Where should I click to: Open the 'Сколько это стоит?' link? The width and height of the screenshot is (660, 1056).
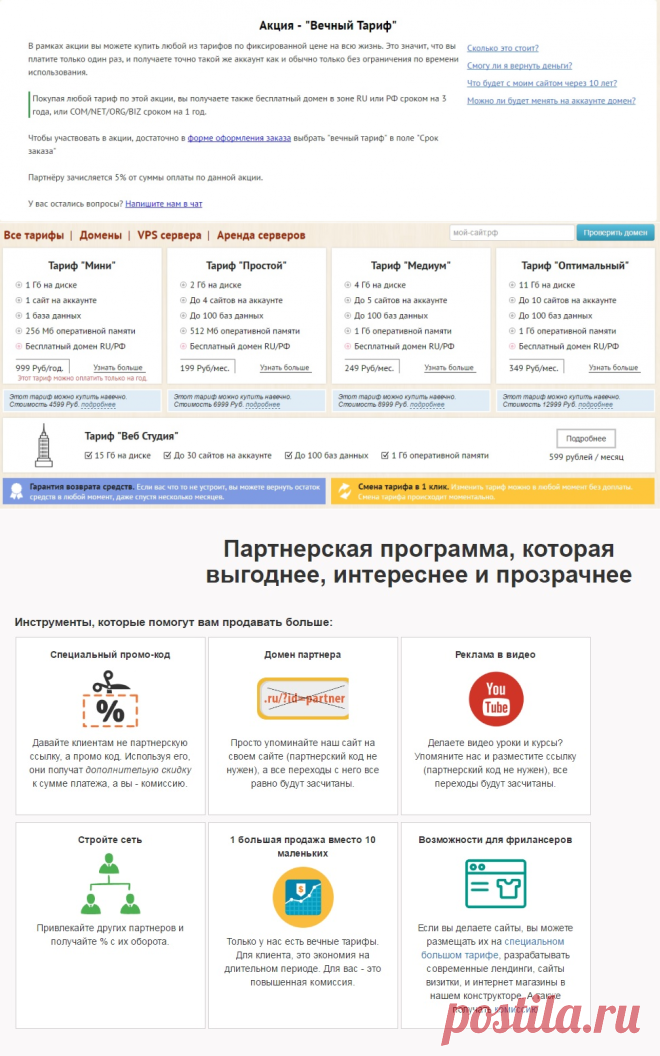pyautogui.click(x=503, y=48)
